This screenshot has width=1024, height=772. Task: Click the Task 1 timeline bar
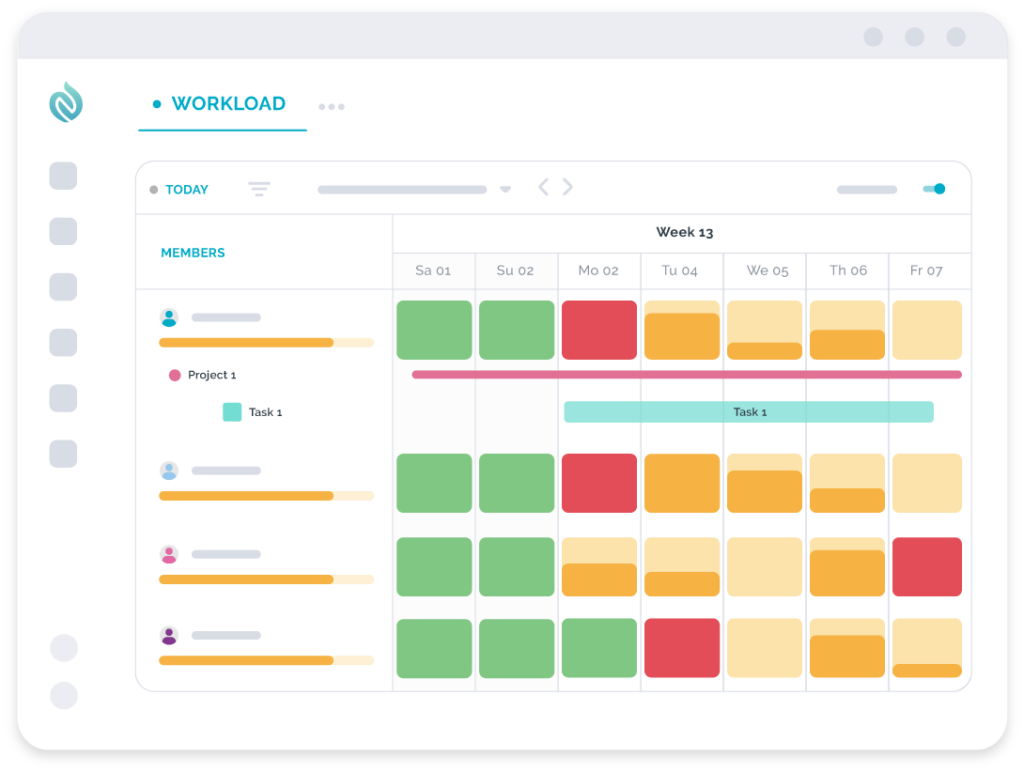tap(748, 412)
